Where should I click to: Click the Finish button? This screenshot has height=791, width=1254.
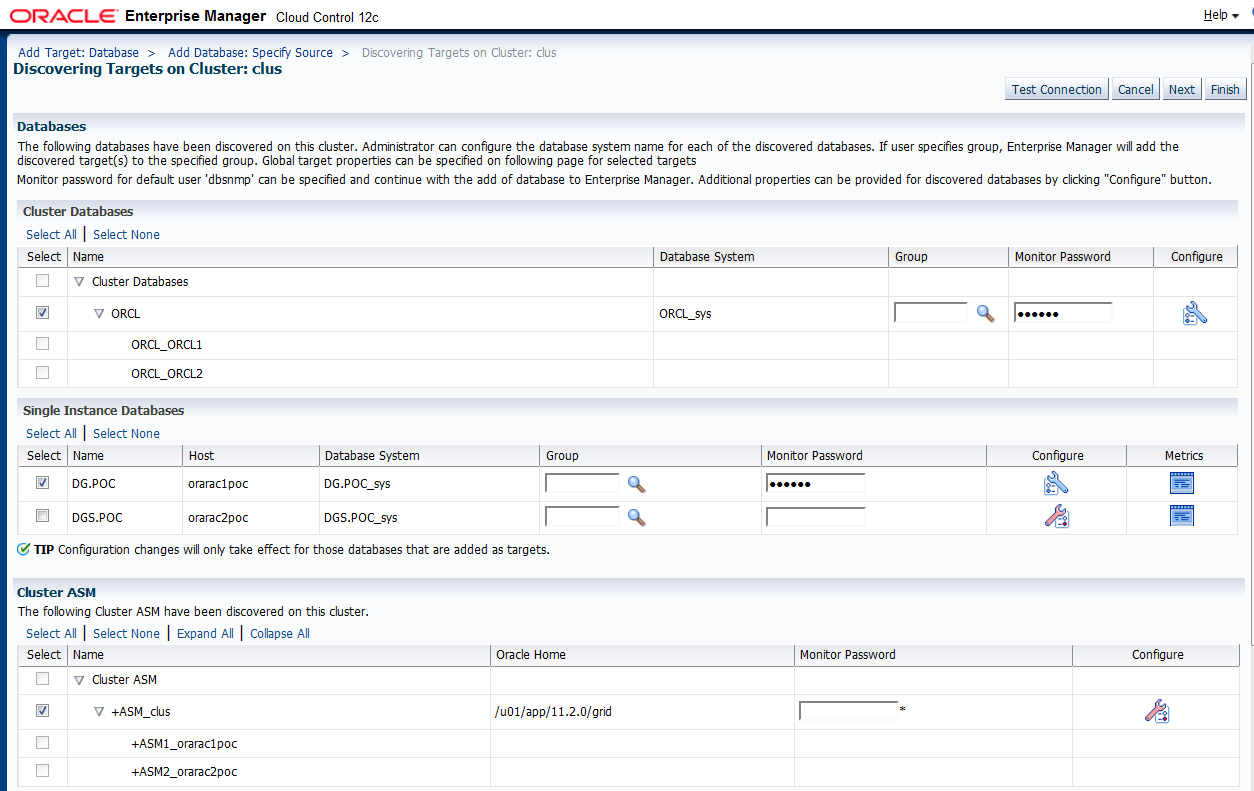tap(1224, 88)
